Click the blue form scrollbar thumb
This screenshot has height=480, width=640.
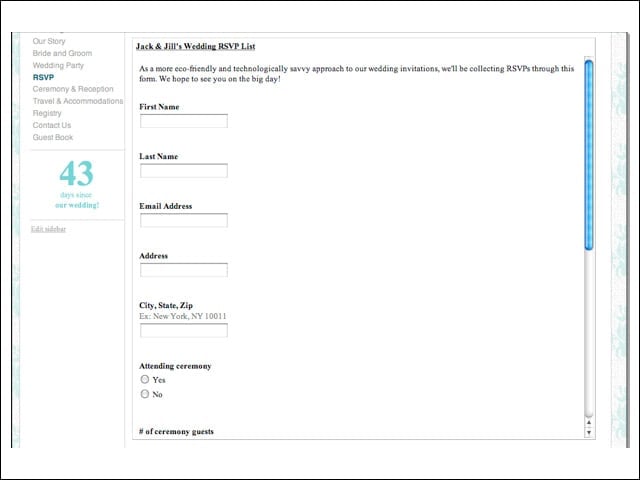click(x=589, y=155)
